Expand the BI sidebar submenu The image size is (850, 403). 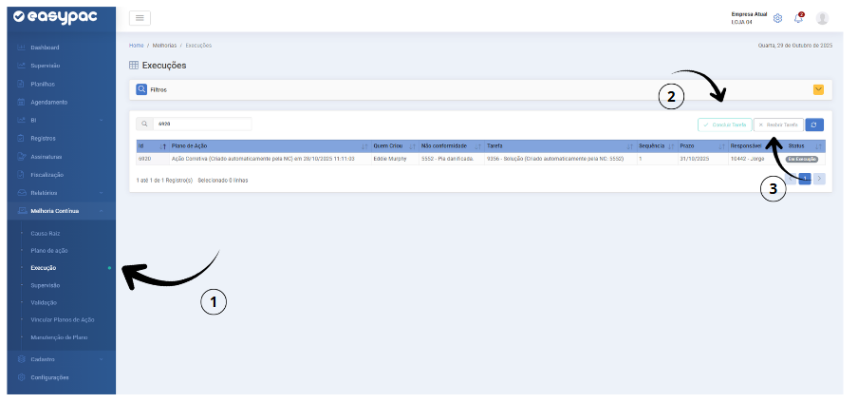tap(101, 120)
